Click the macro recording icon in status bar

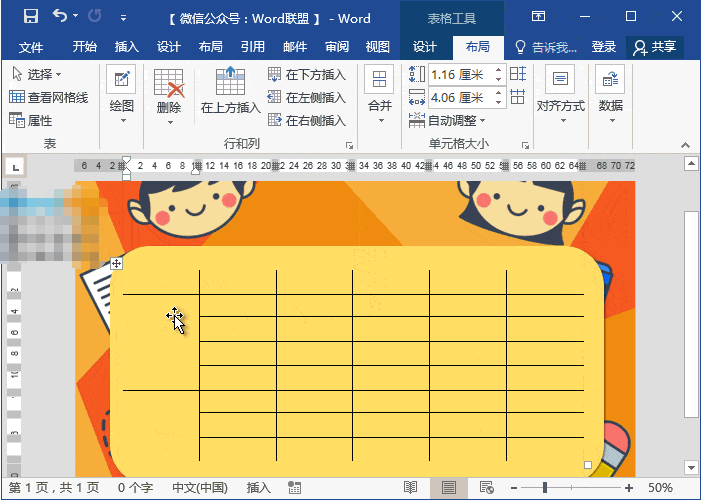294,488
